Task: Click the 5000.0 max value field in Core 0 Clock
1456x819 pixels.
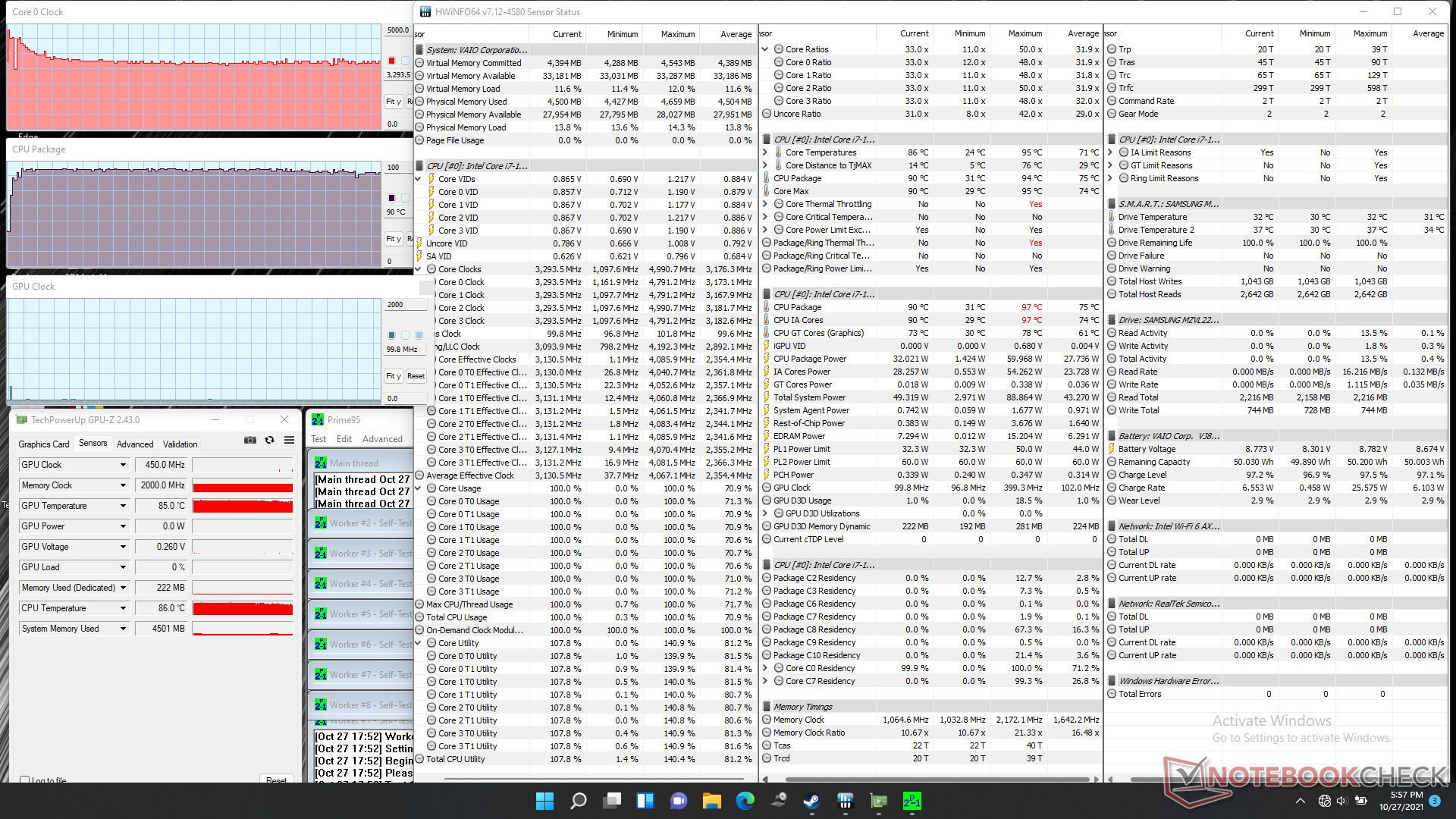Action: pyautogui.click(x=398, y=30)
